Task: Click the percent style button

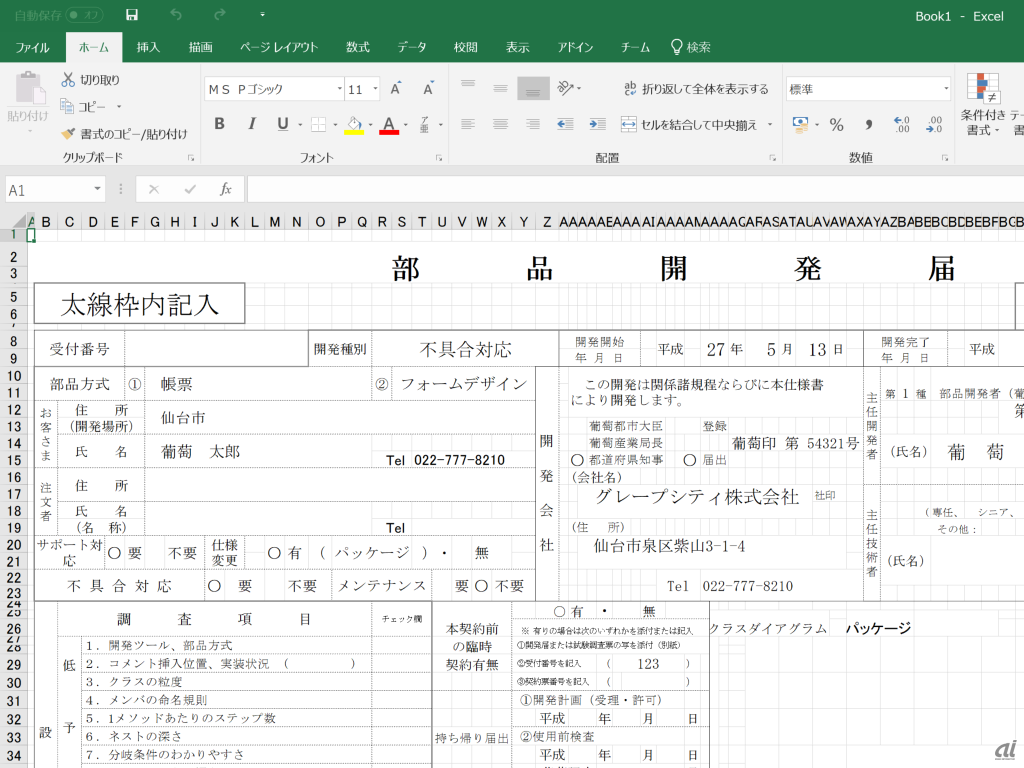Action: [x=837, y=125]
